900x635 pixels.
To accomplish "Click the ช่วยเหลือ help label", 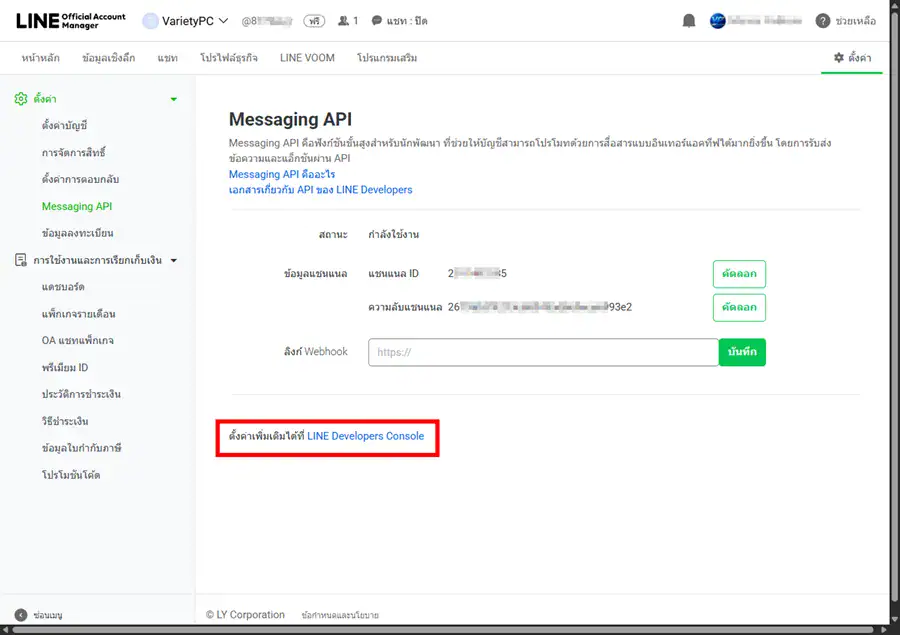I will [855, 21].
